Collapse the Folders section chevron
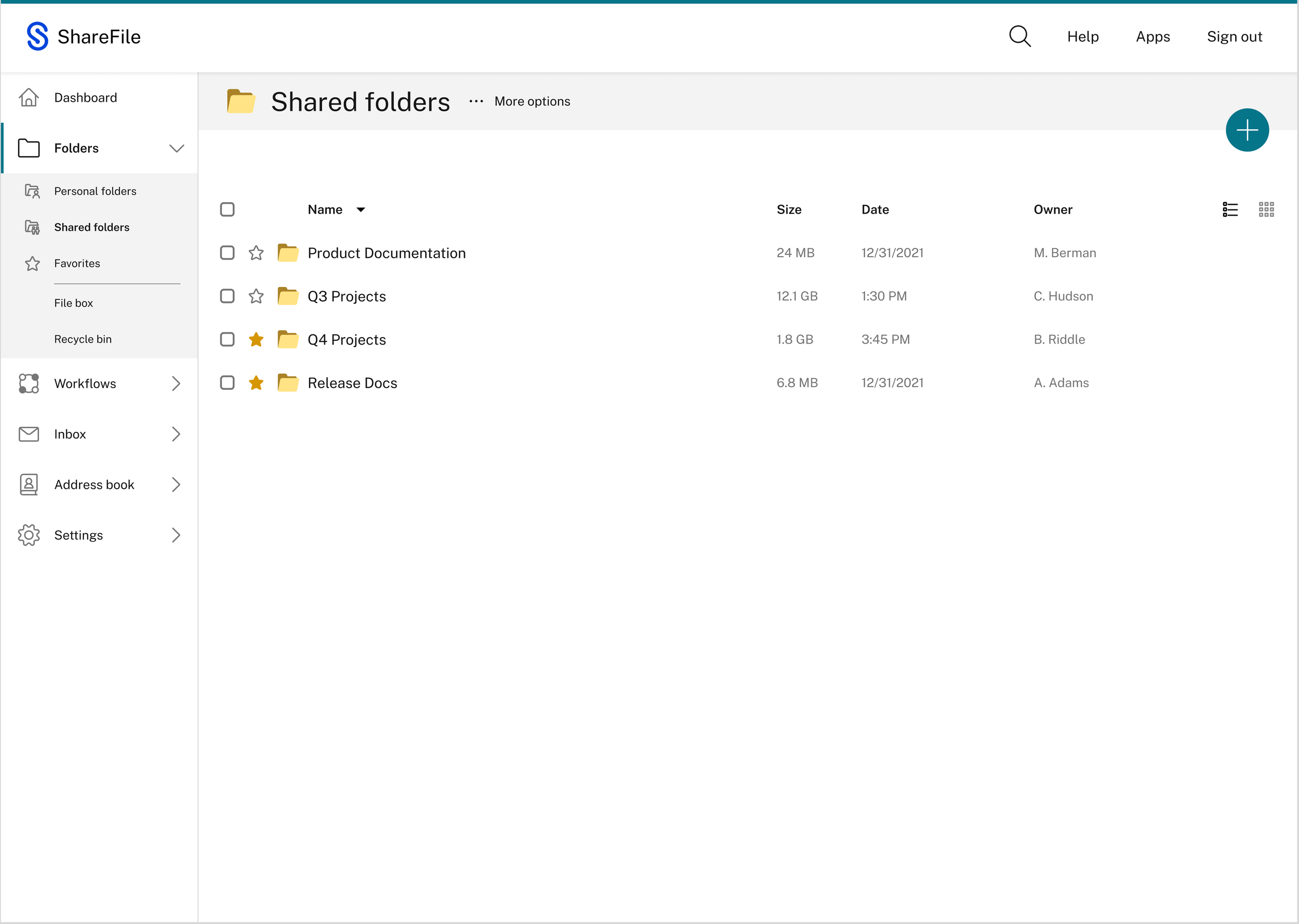Viewport: 1299px width, 924px height. (176, 149)
